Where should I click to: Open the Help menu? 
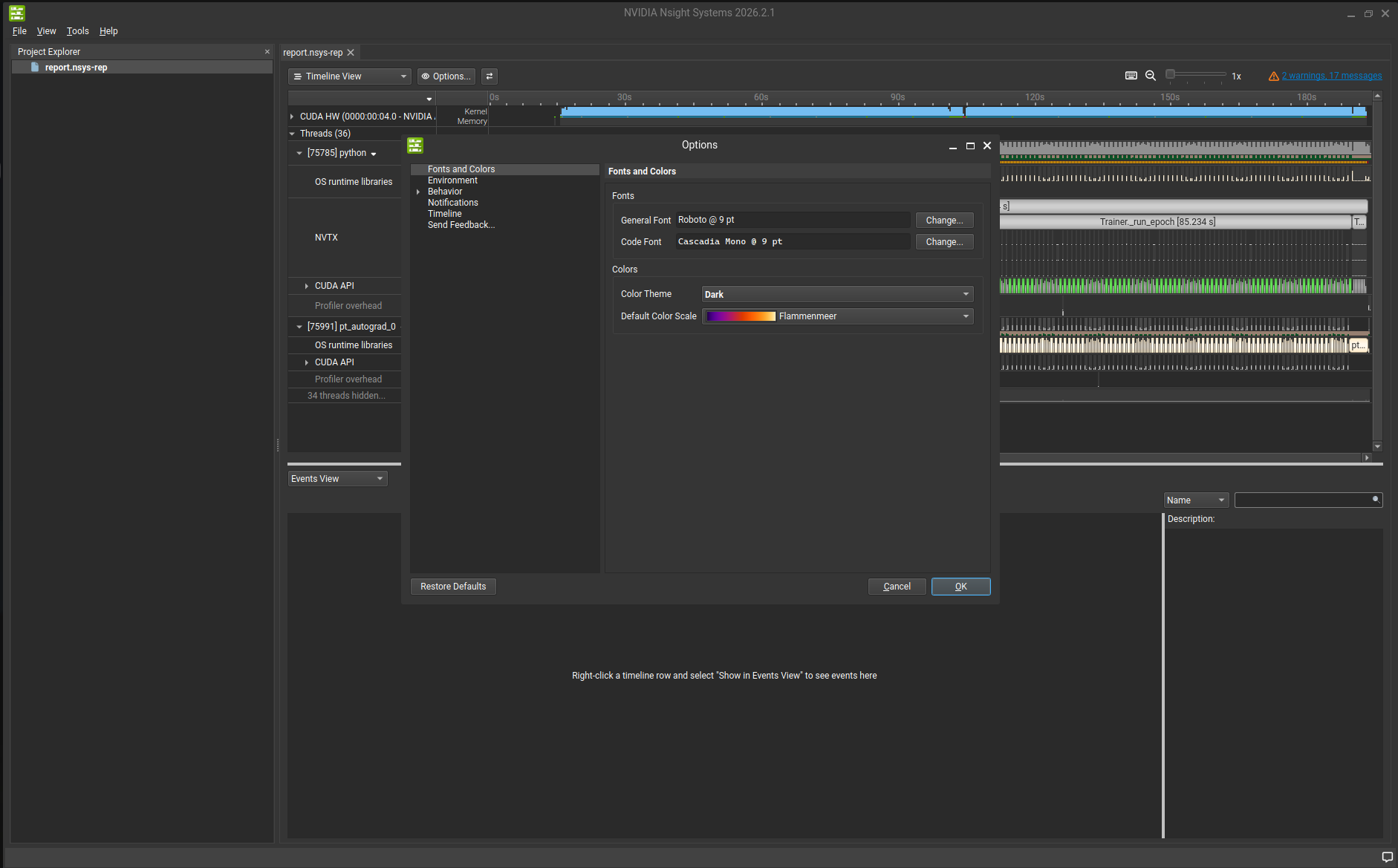pyautogui.click(x=108, y=31)
